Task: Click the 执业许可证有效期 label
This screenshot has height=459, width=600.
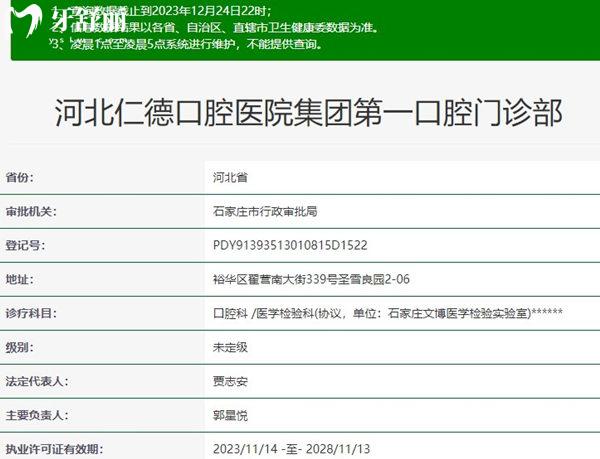Action: tap(54, 449)
